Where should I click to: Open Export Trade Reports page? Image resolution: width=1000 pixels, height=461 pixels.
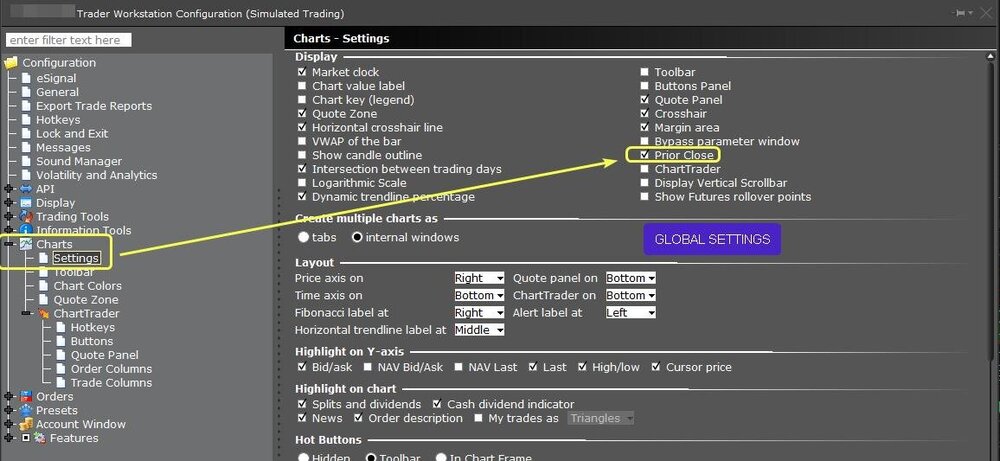[93, 106]
